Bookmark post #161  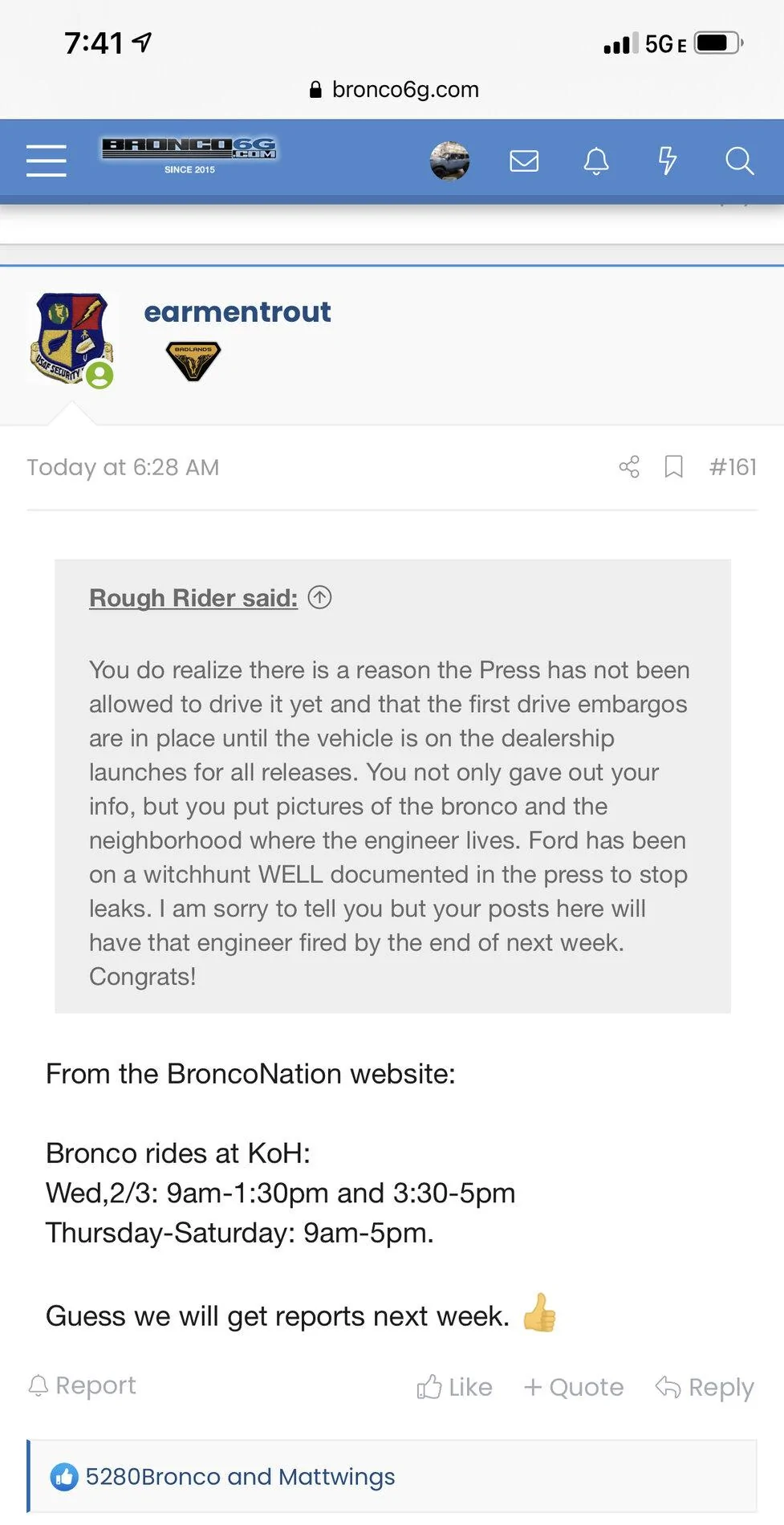point(674,466)
